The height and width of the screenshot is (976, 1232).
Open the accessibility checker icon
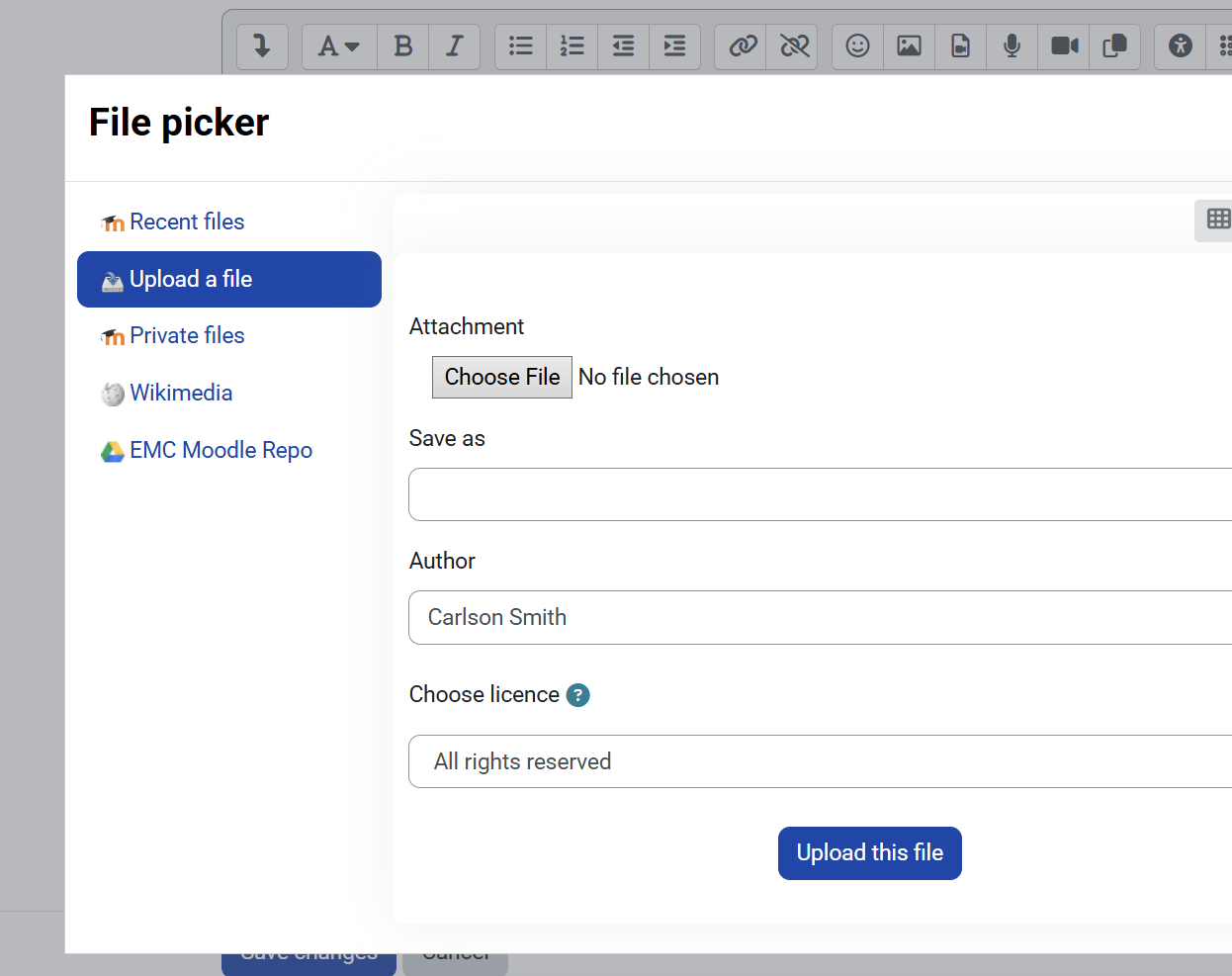pos(1180,46)
